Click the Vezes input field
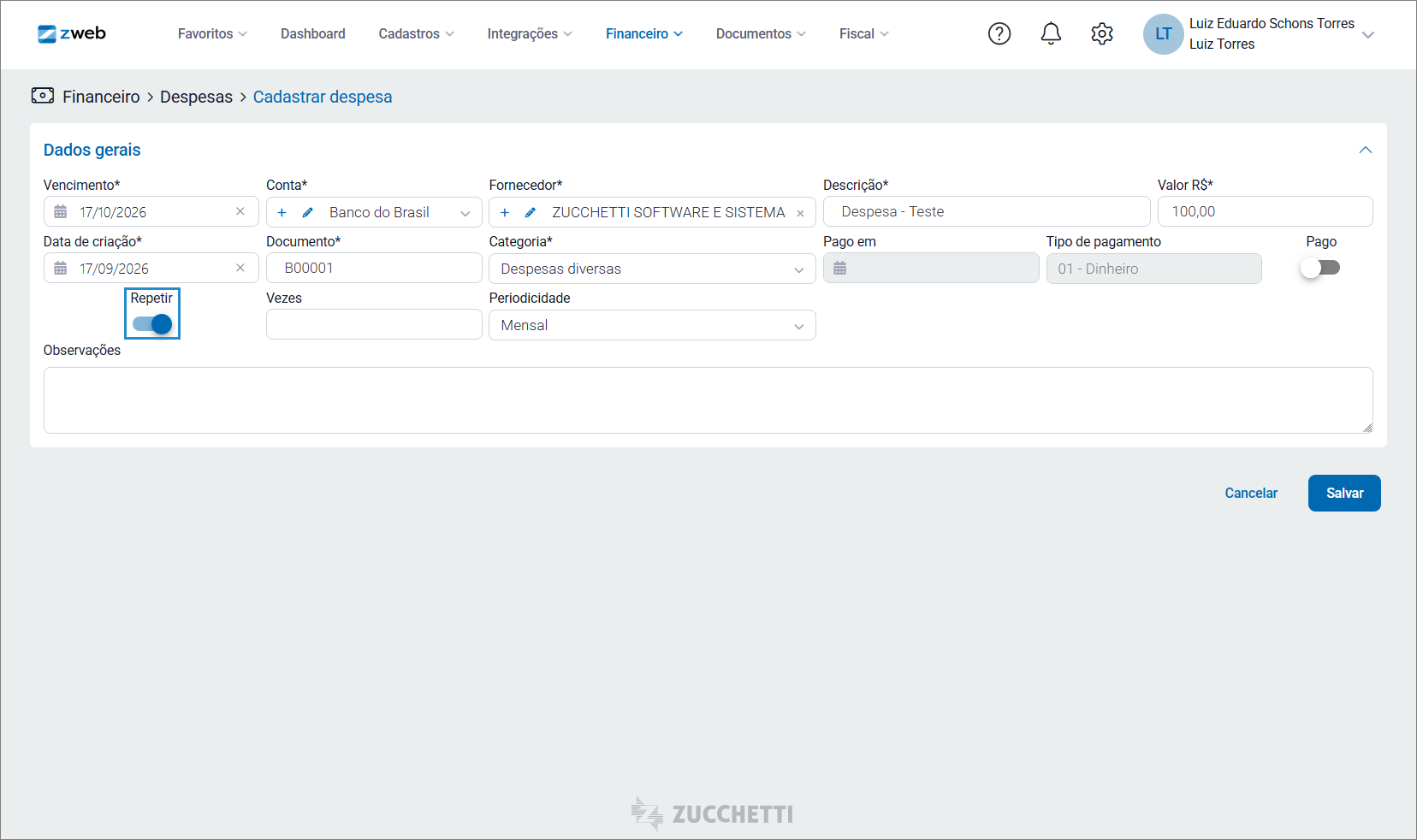1417x840 pixels. pos(374,324)
